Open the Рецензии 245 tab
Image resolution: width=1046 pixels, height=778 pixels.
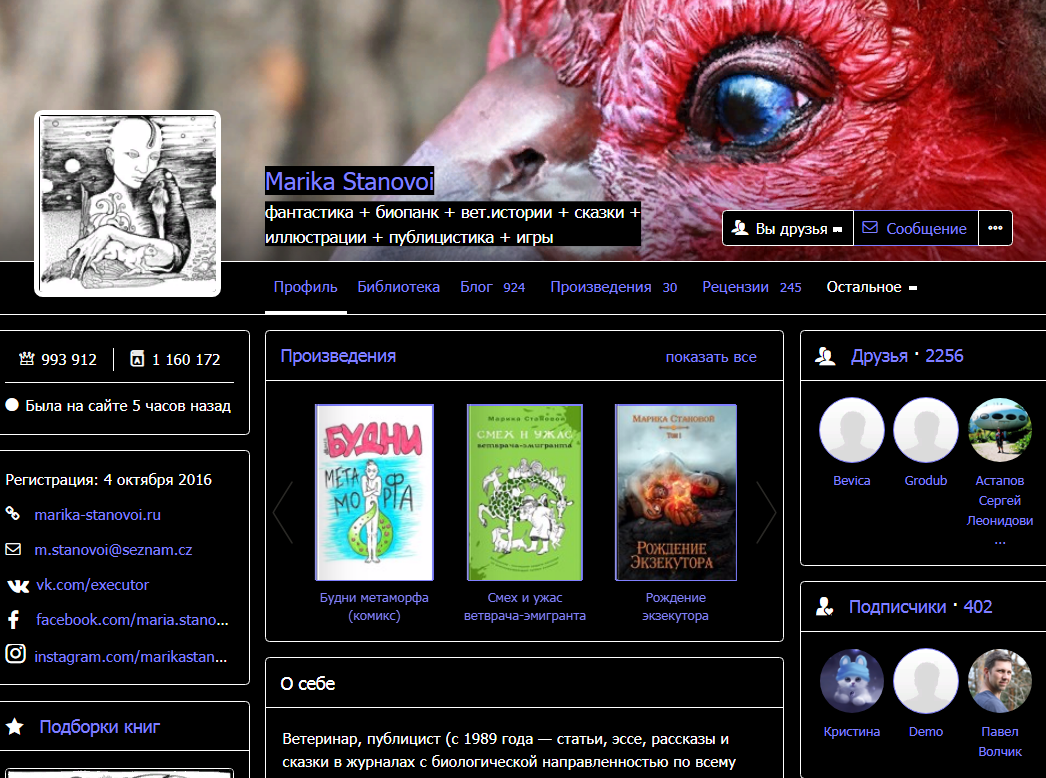pyautogui.click(x=751, y=287)
